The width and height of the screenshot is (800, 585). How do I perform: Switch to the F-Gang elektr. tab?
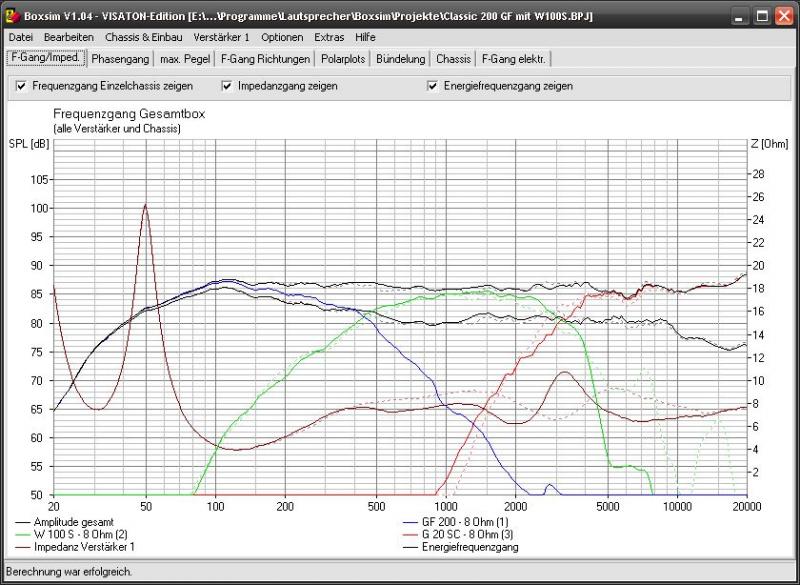pyautogui.click(x=514, y=59)
